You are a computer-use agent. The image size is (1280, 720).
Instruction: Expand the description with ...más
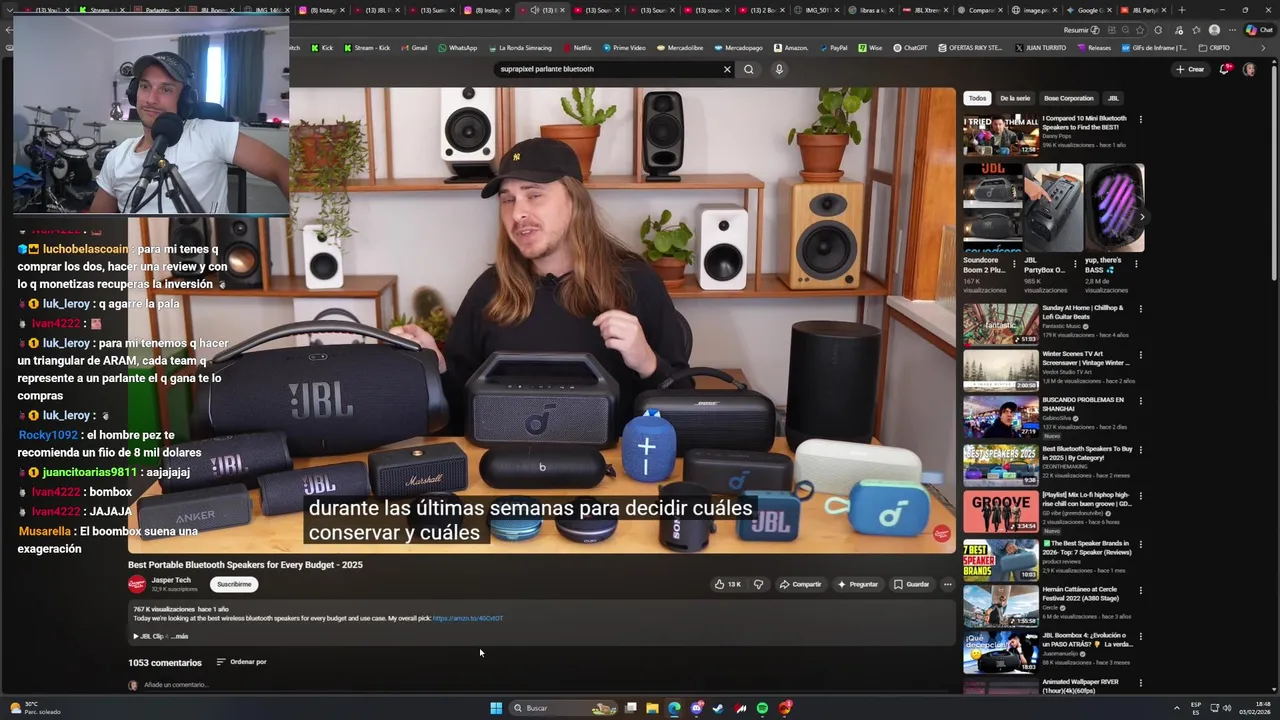pos(179,636)
